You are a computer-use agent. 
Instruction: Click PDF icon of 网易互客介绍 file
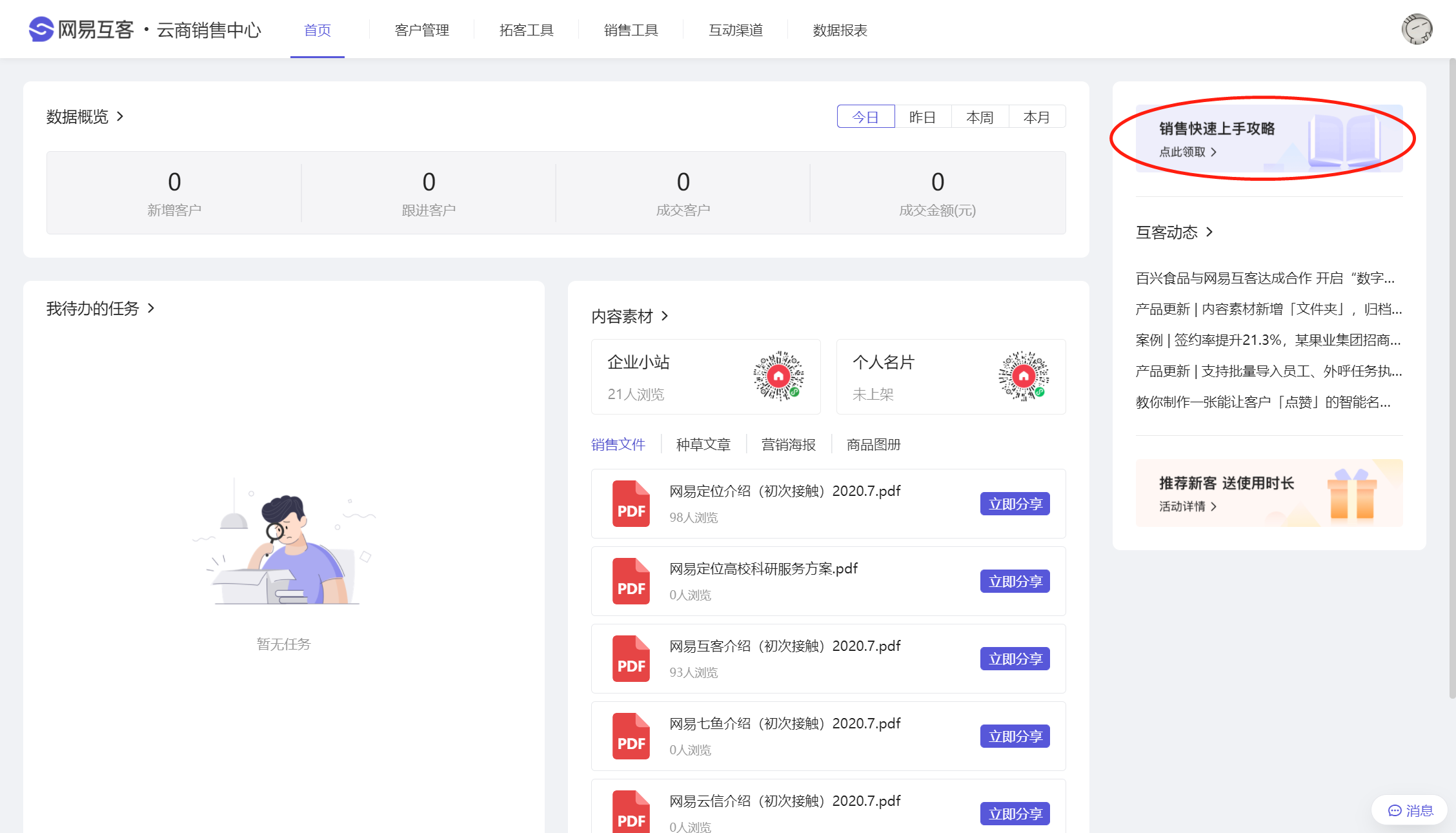click(x=631, y=659)
